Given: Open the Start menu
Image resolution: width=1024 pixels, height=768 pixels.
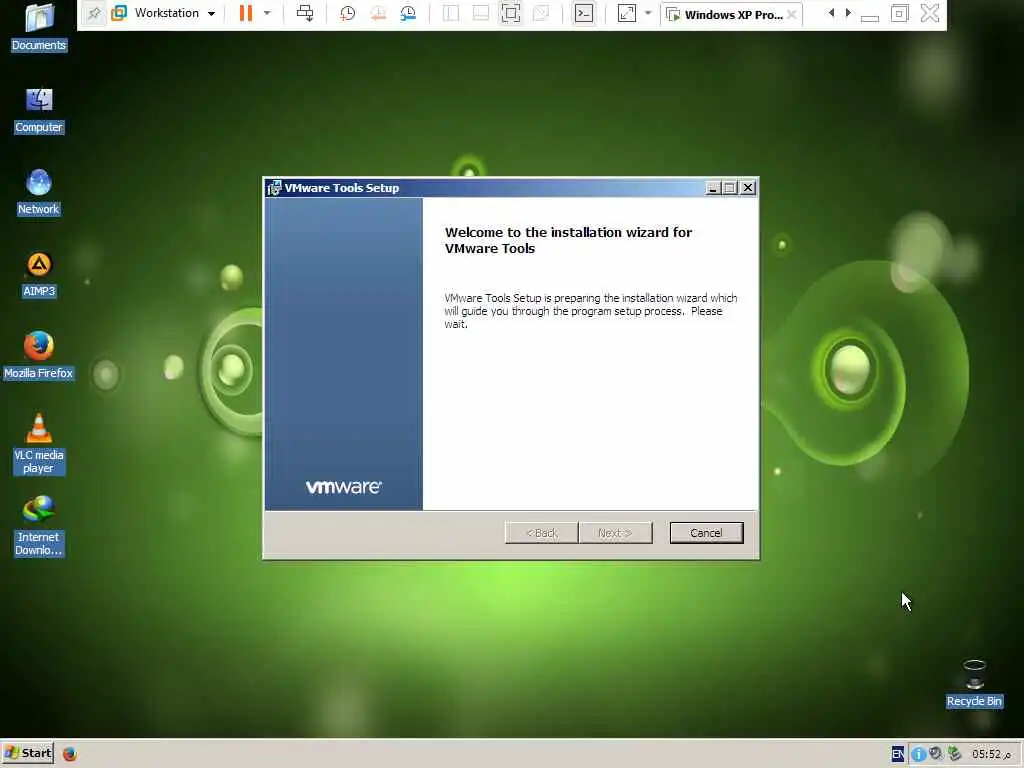Looking at the screenshot, I should [27, 753].
